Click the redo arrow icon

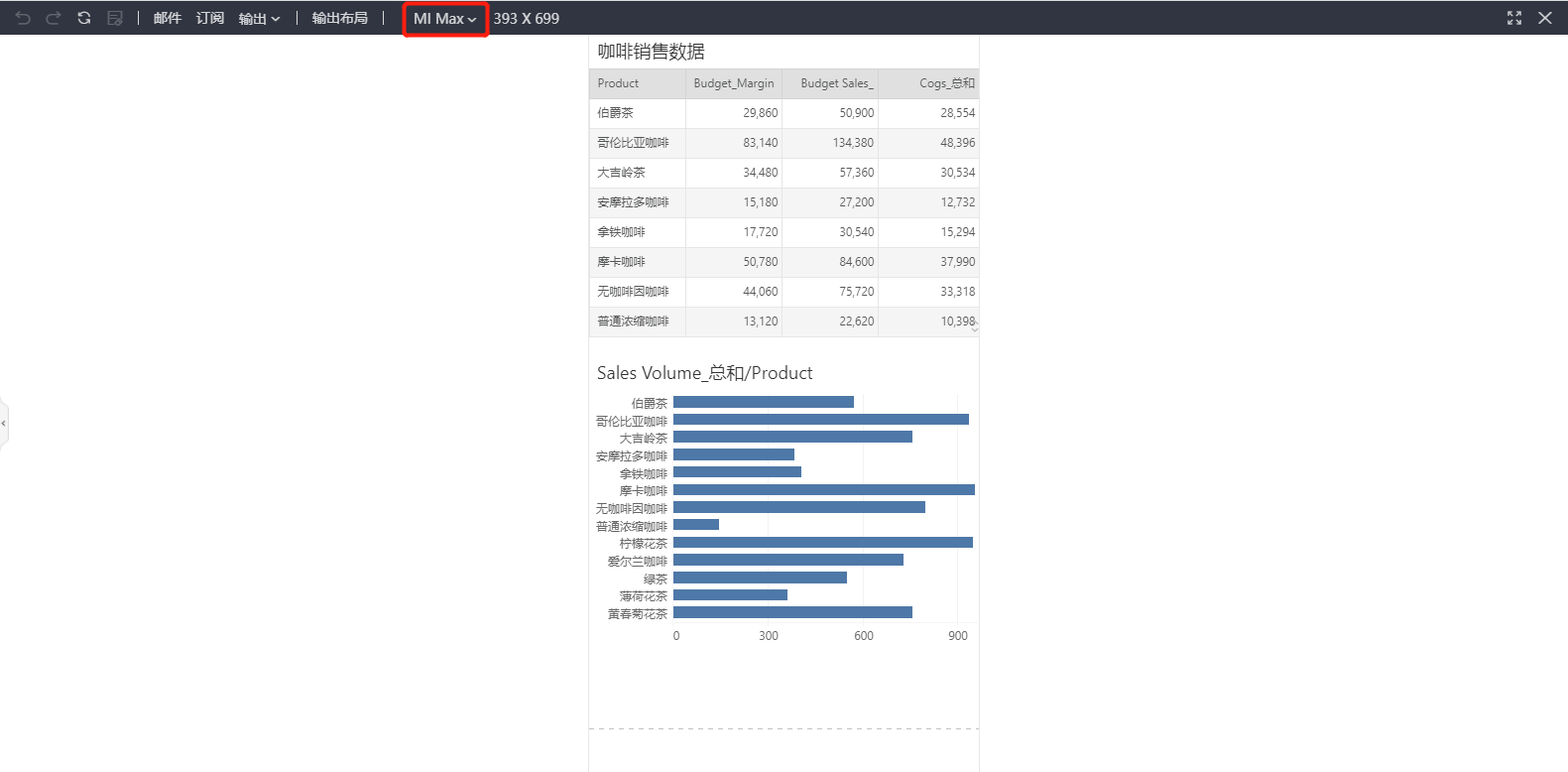tap(54, 18)
